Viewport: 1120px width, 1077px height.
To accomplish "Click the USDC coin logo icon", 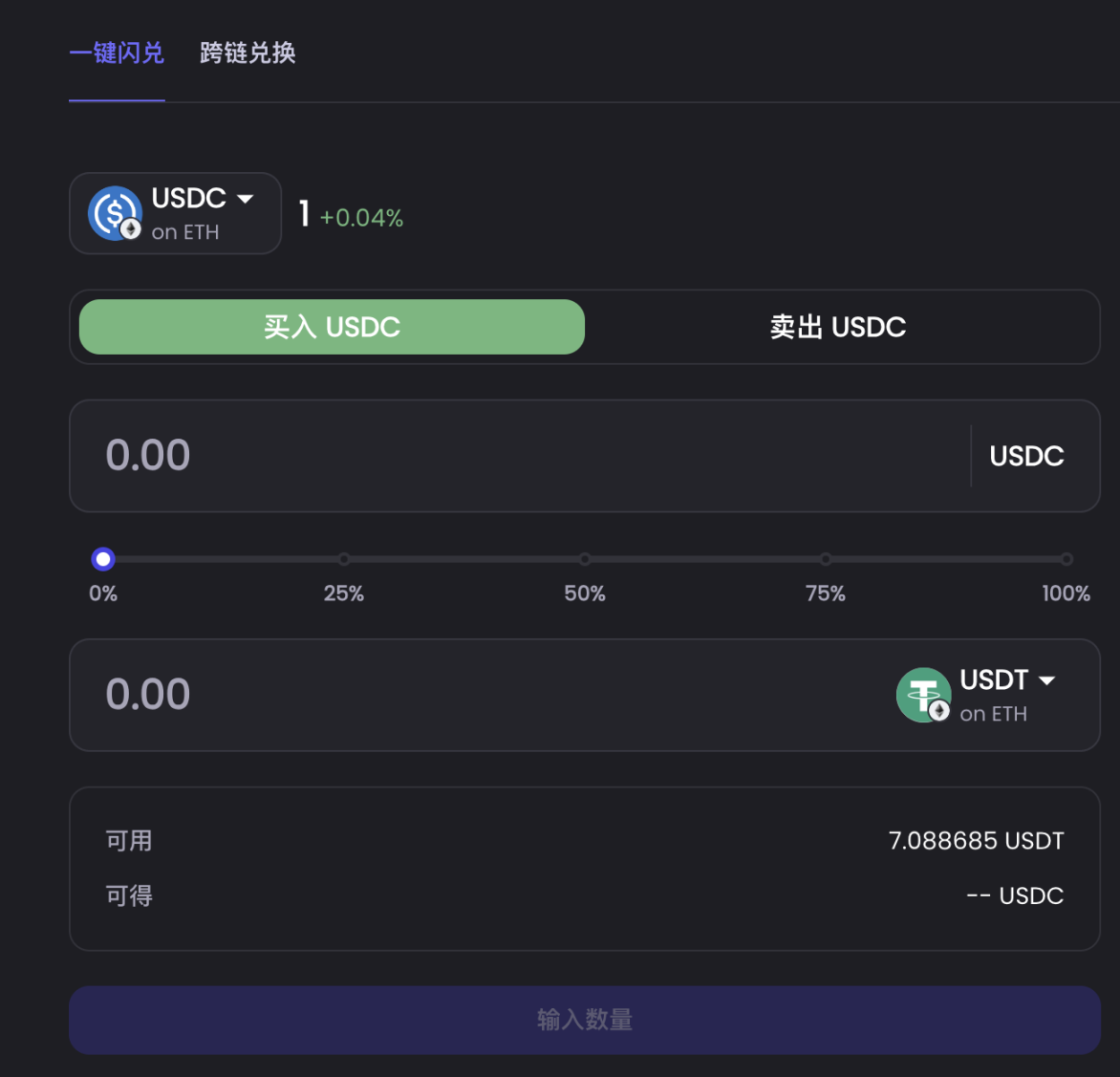I will 115,213.
